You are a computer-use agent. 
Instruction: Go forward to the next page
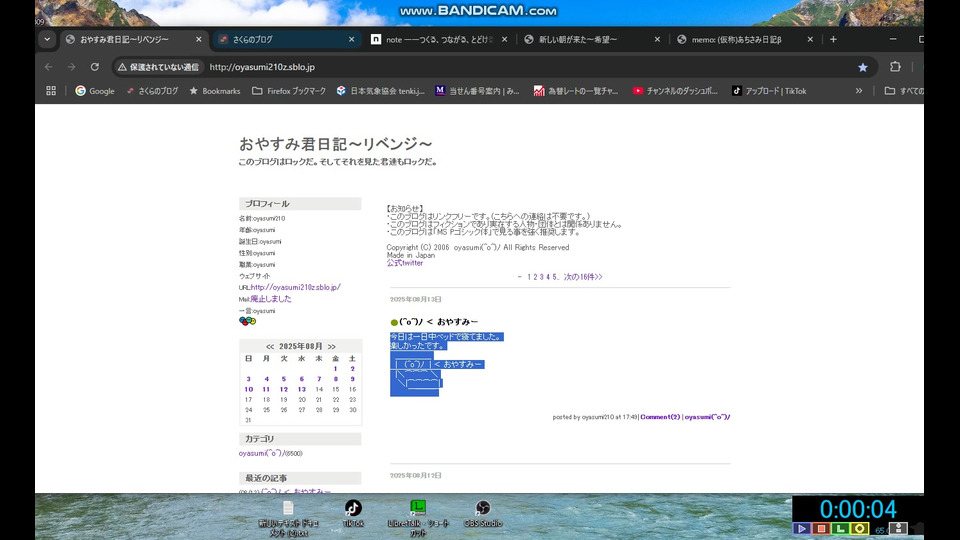(x=72, y=67)
